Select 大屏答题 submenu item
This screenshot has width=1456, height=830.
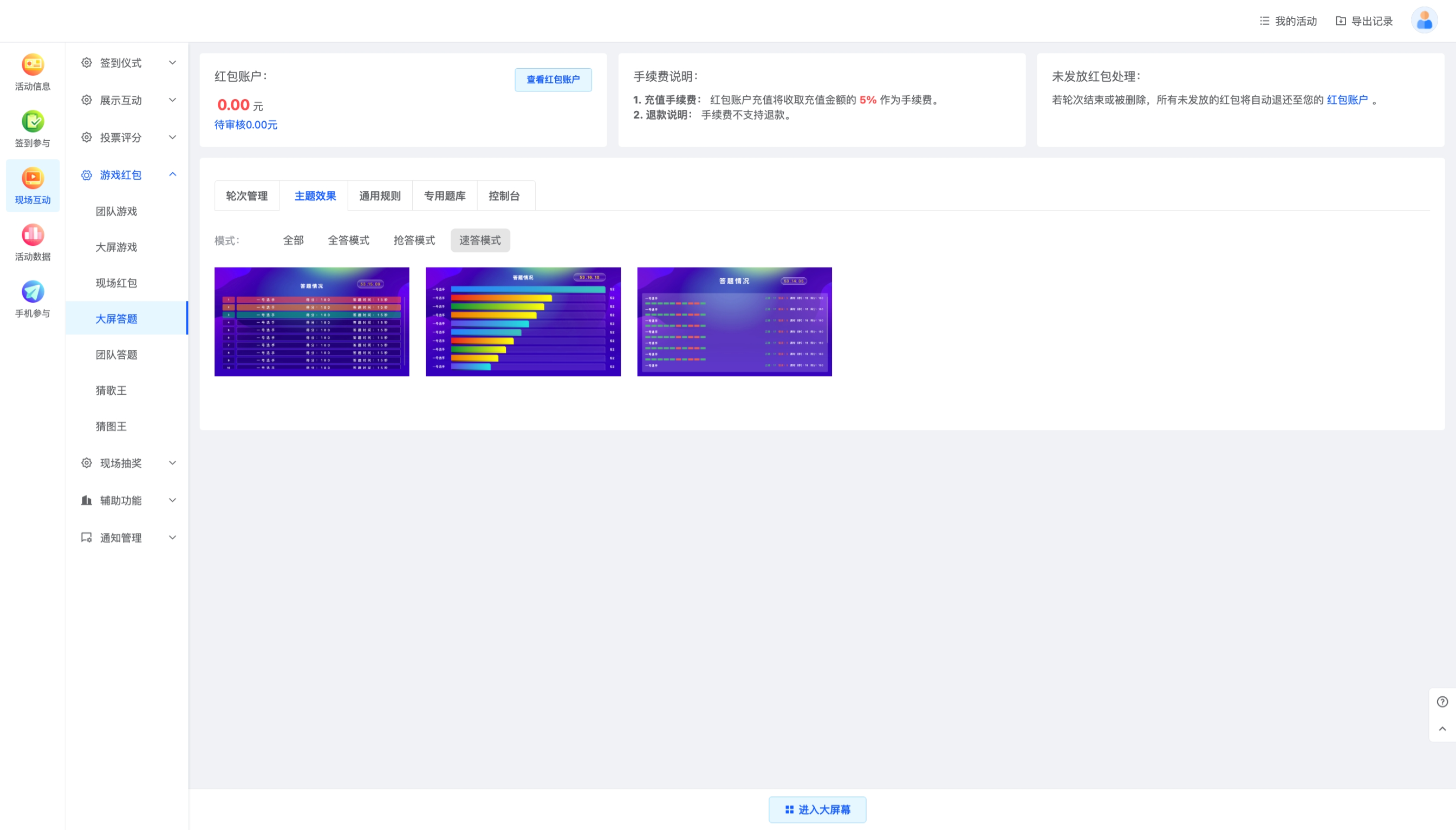point(127,319)
